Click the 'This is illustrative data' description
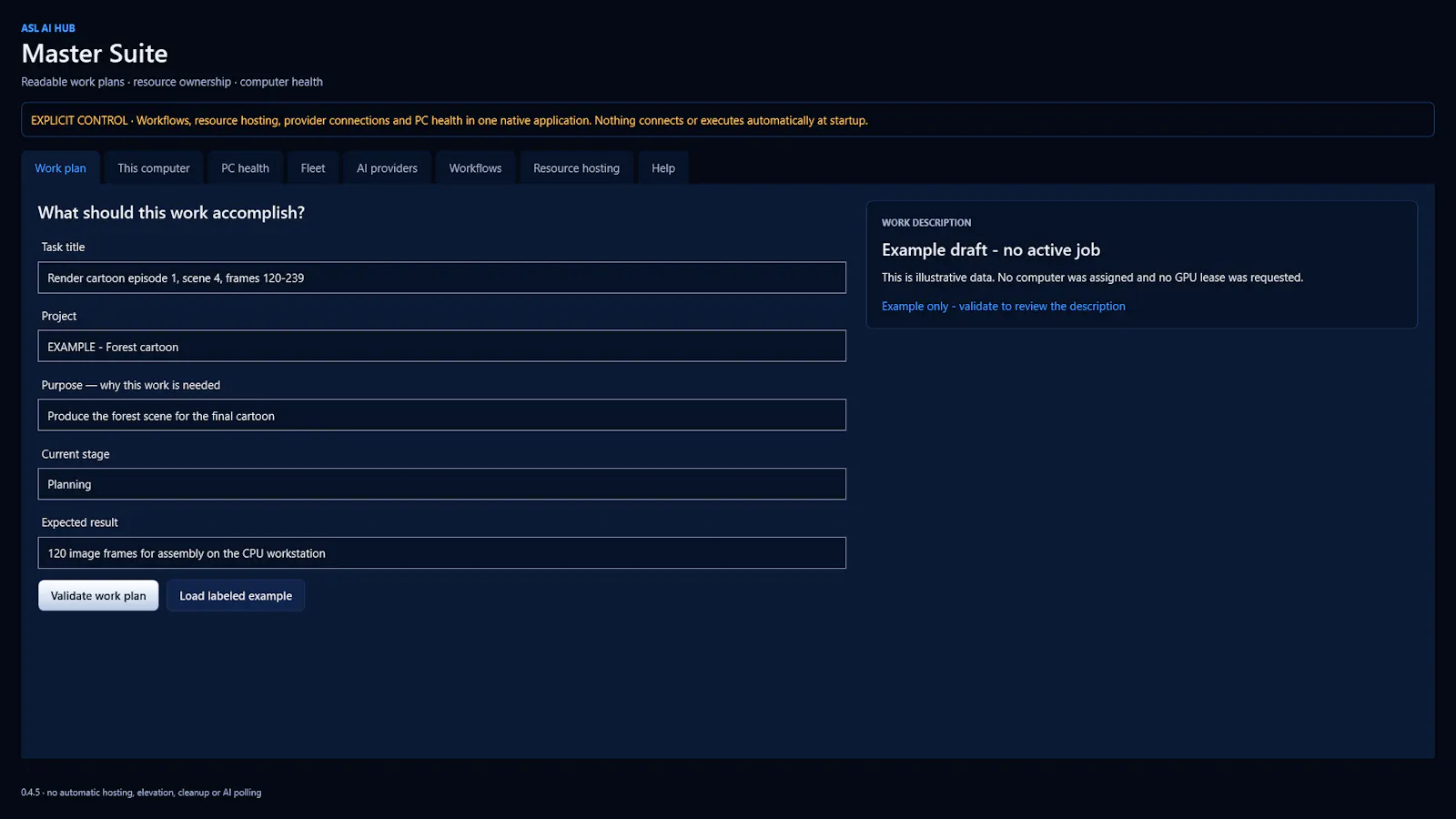The height and width of the screenshot is (819, 1456). pyautogui.click(x=1092, y=278)
